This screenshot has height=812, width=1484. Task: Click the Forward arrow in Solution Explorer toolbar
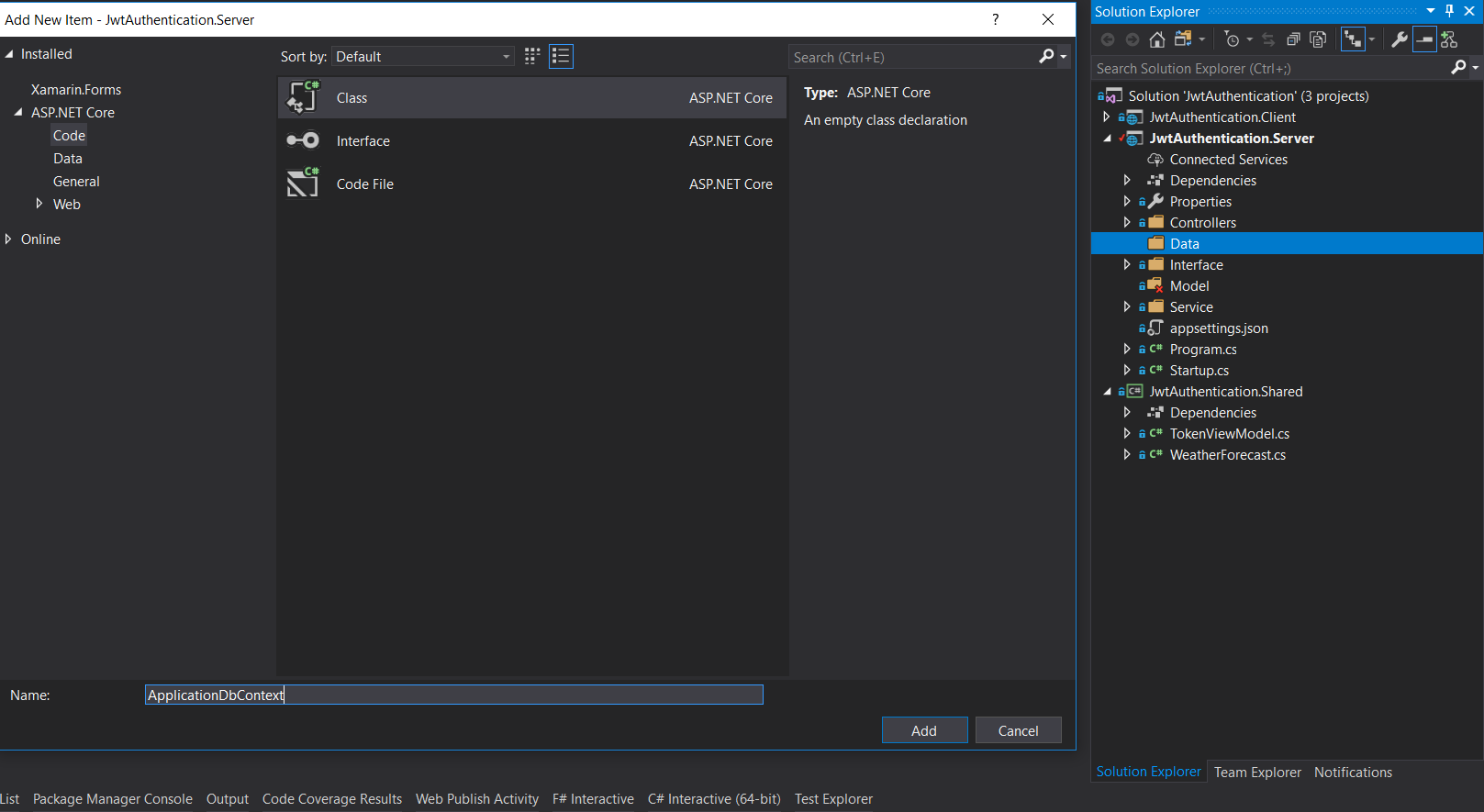pos(1133,39)
